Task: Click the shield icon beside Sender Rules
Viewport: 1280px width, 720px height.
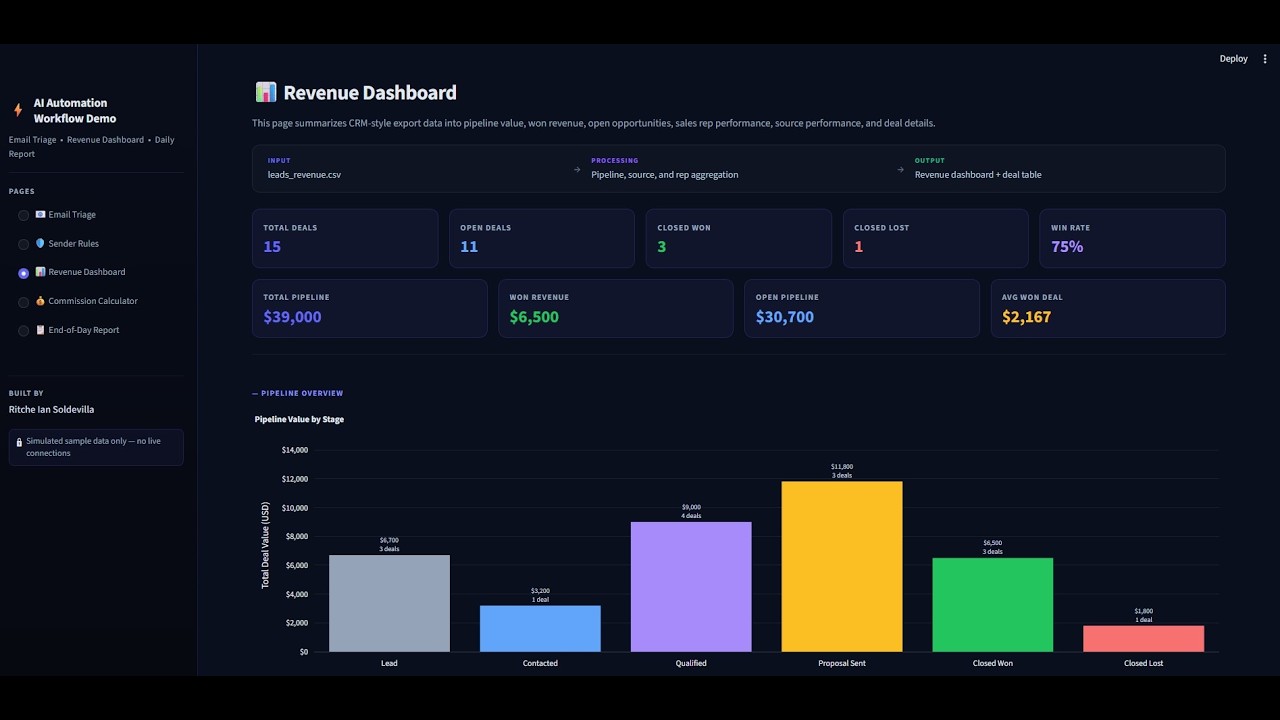Action: [x=40, y=243]
